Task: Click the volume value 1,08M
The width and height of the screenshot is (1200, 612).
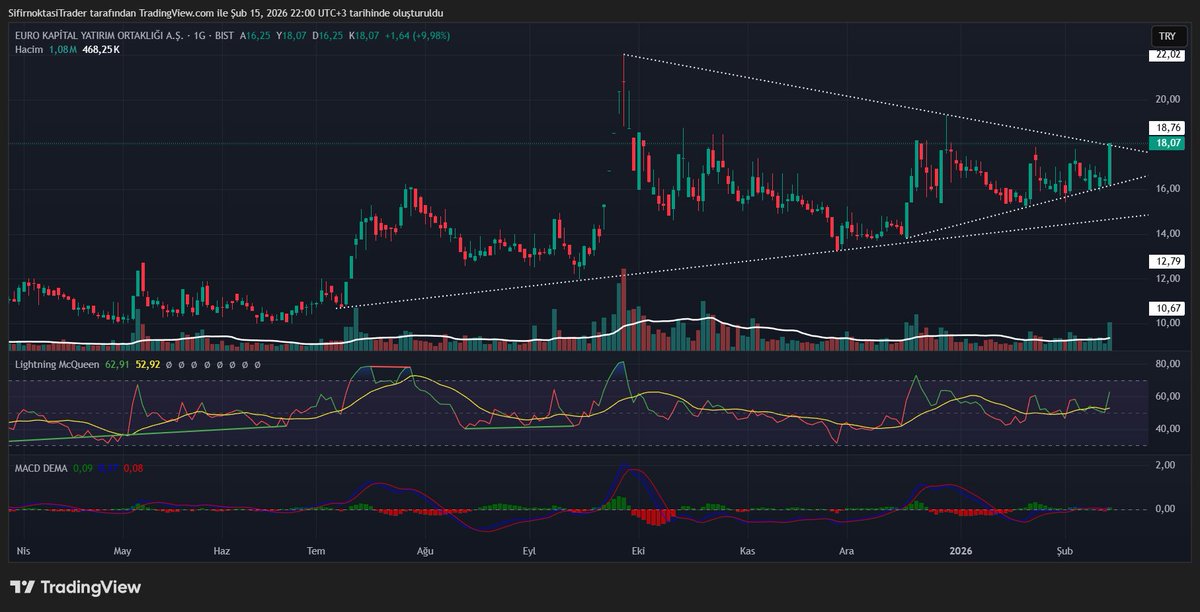Action: (63, 48)
